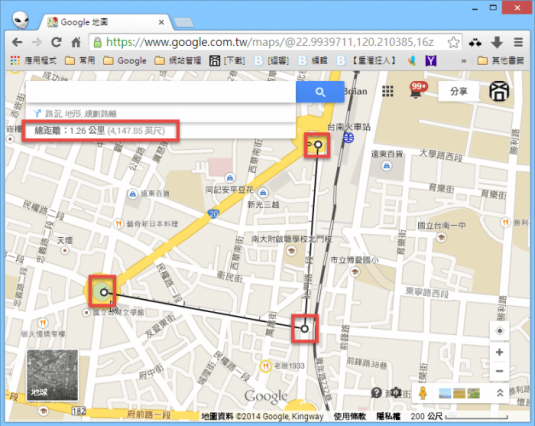Open a new tab button
Viewport: 535px width, 426px height.
184,23
